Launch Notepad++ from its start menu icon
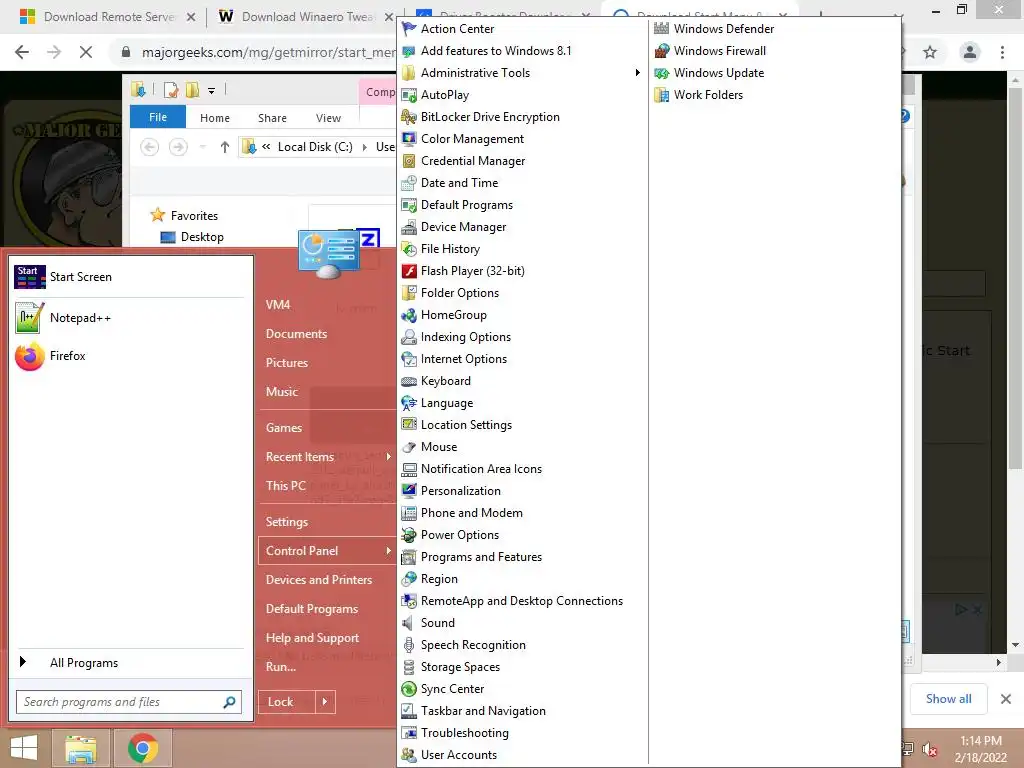Screen dimensions: 1024x768 29,317
